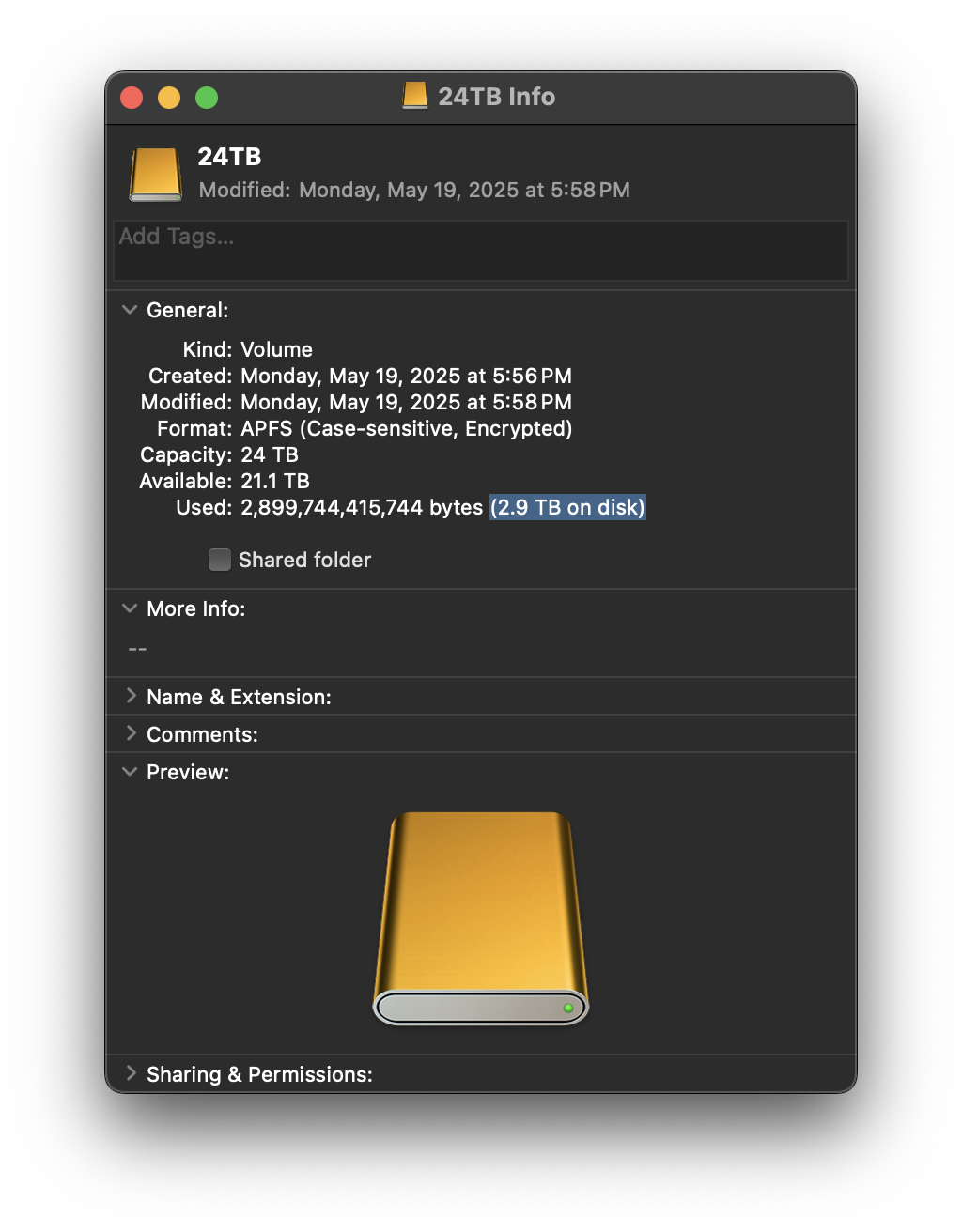Click the Available value '21.1 TB'
The width and height of the screenshot is (962, 1232).
point(275,481)
